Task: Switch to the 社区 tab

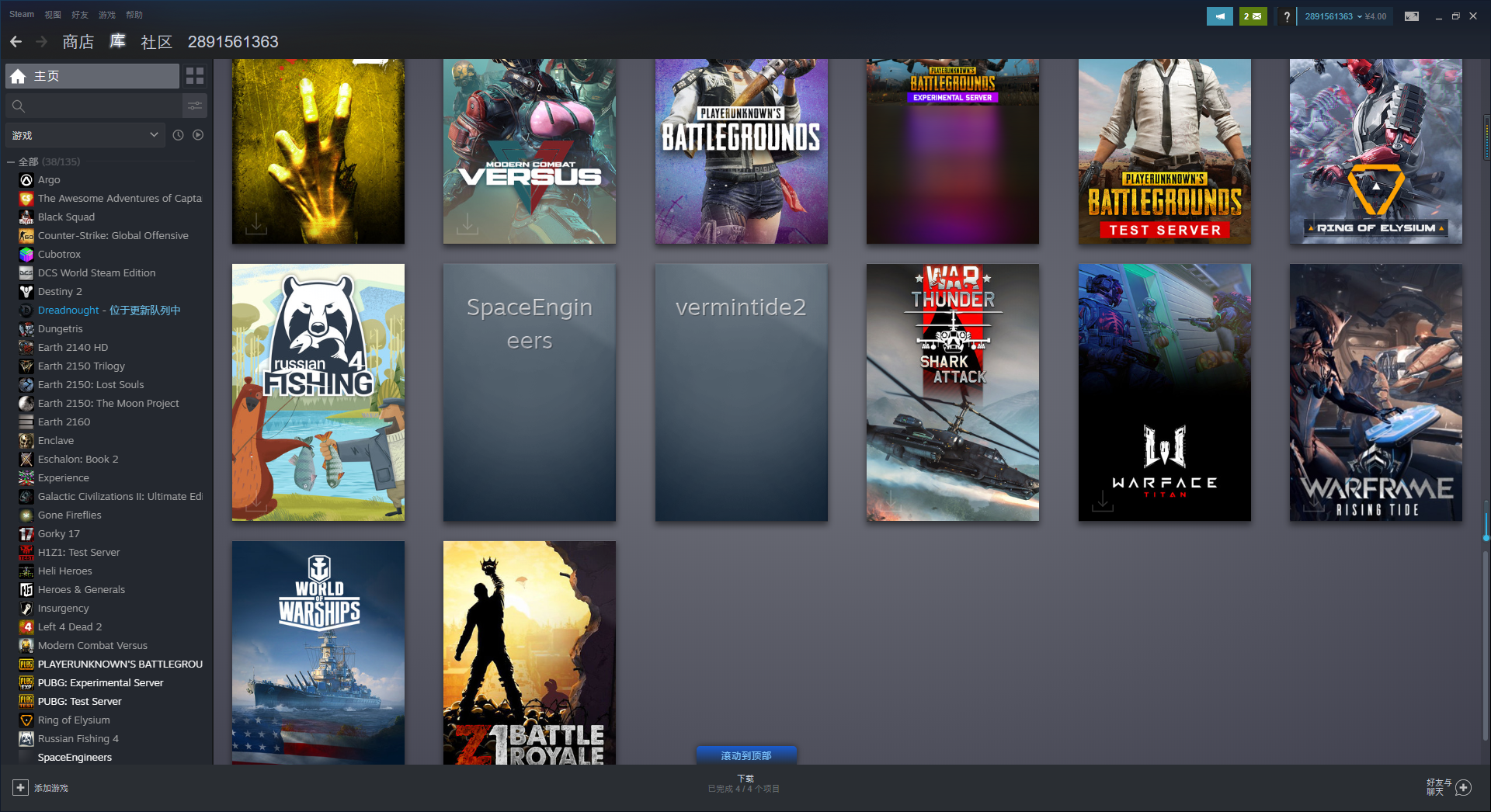Action: coord(155,42)
